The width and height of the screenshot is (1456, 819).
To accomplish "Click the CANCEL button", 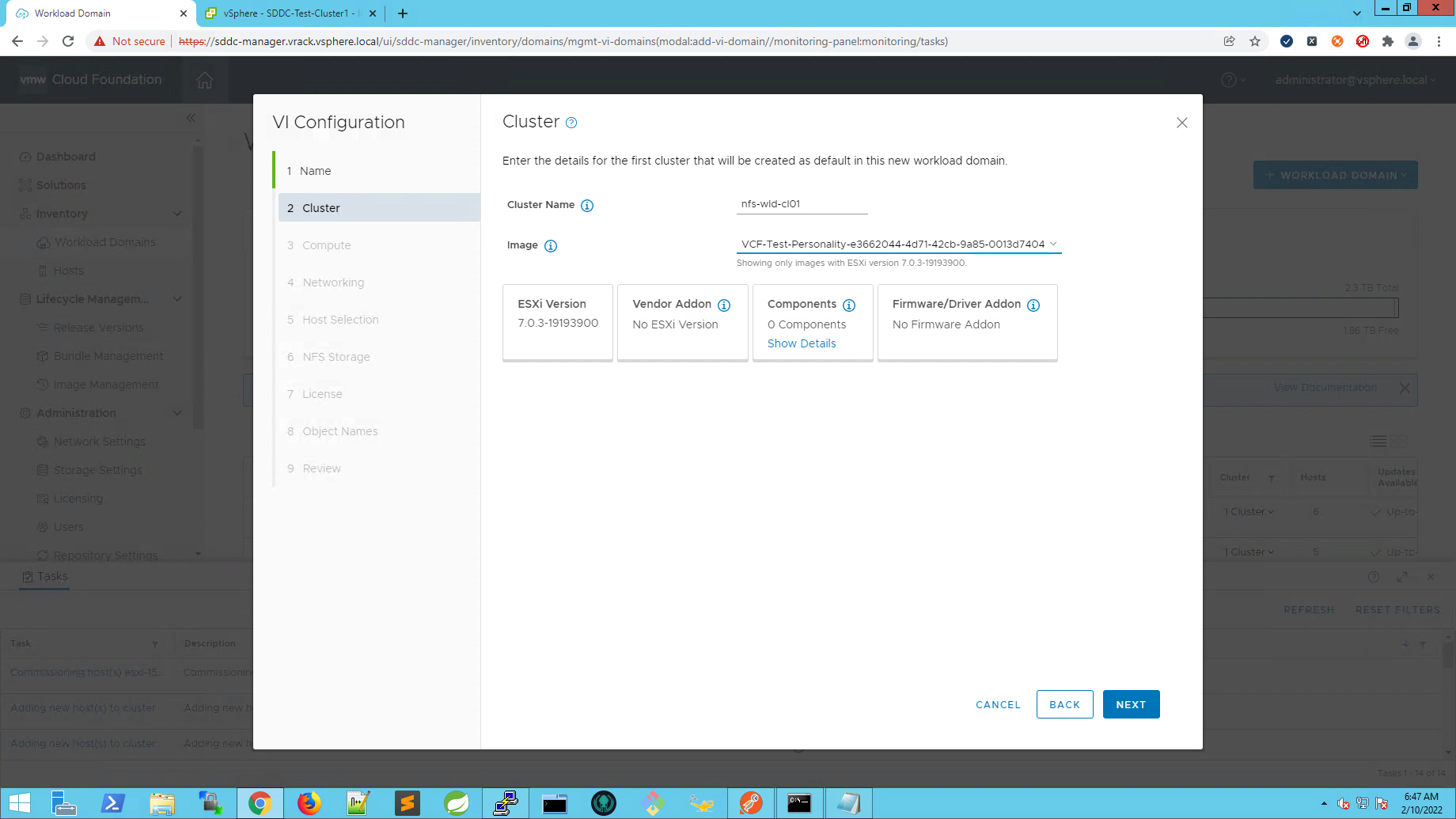I will pos(999,704).
